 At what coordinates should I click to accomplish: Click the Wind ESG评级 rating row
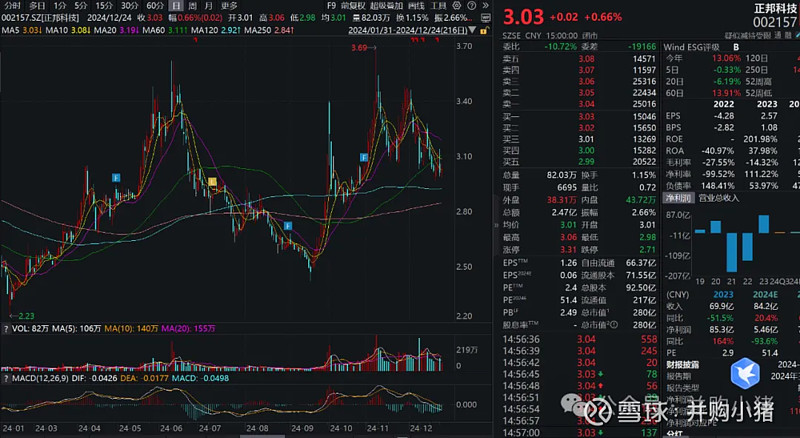[x=702, y=47]
